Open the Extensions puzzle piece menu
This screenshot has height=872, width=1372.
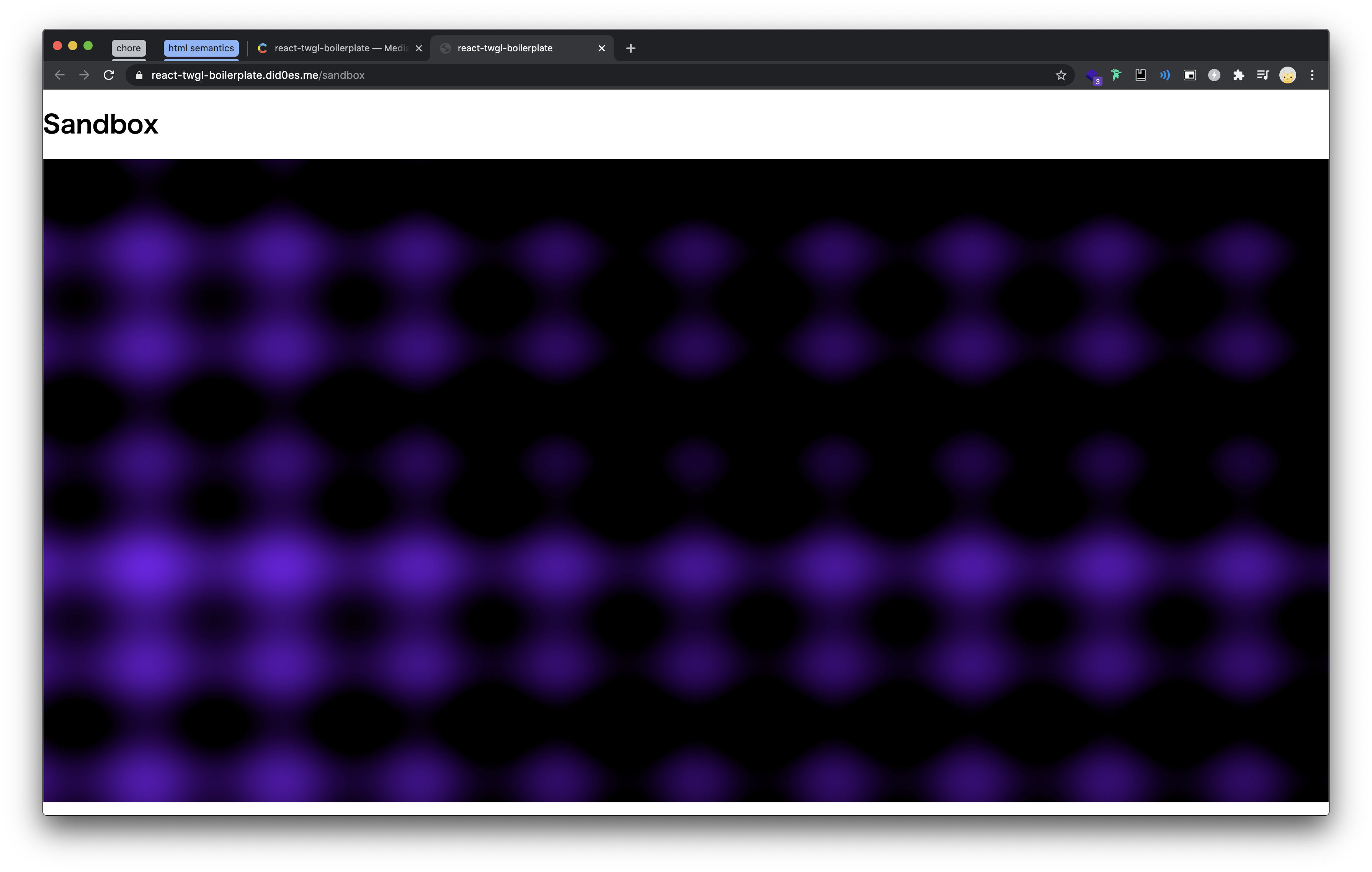pos(1239,75)
